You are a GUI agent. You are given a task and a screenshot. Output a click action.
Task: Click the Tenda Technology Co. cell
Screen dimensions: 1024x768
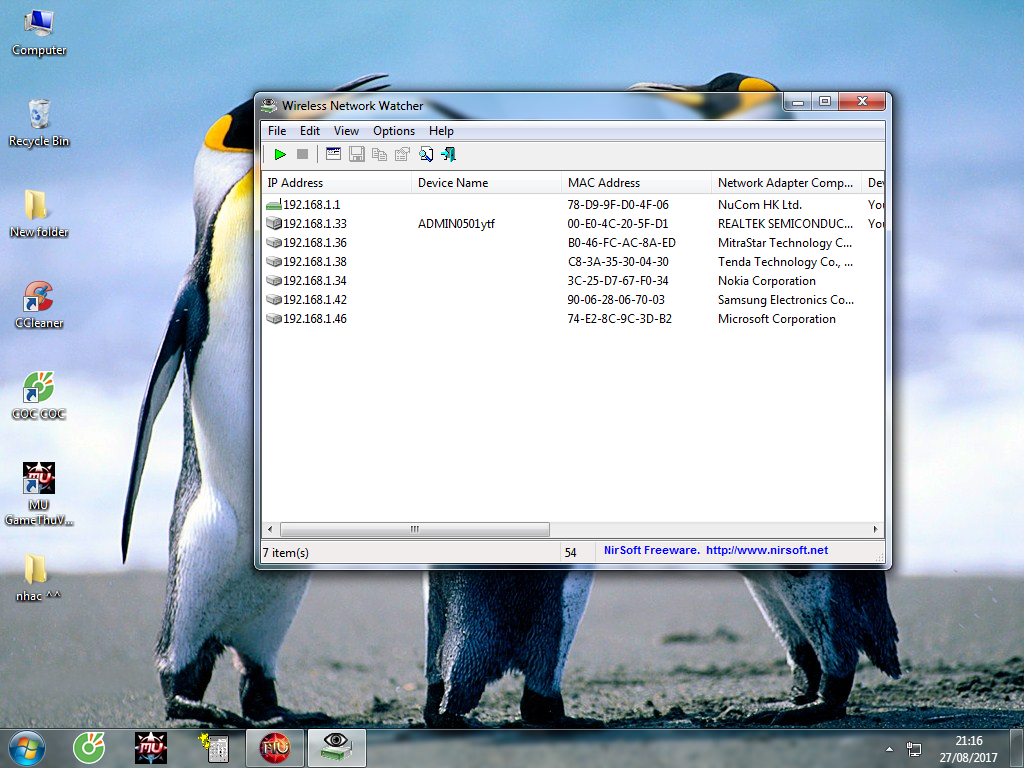[785, 262]
